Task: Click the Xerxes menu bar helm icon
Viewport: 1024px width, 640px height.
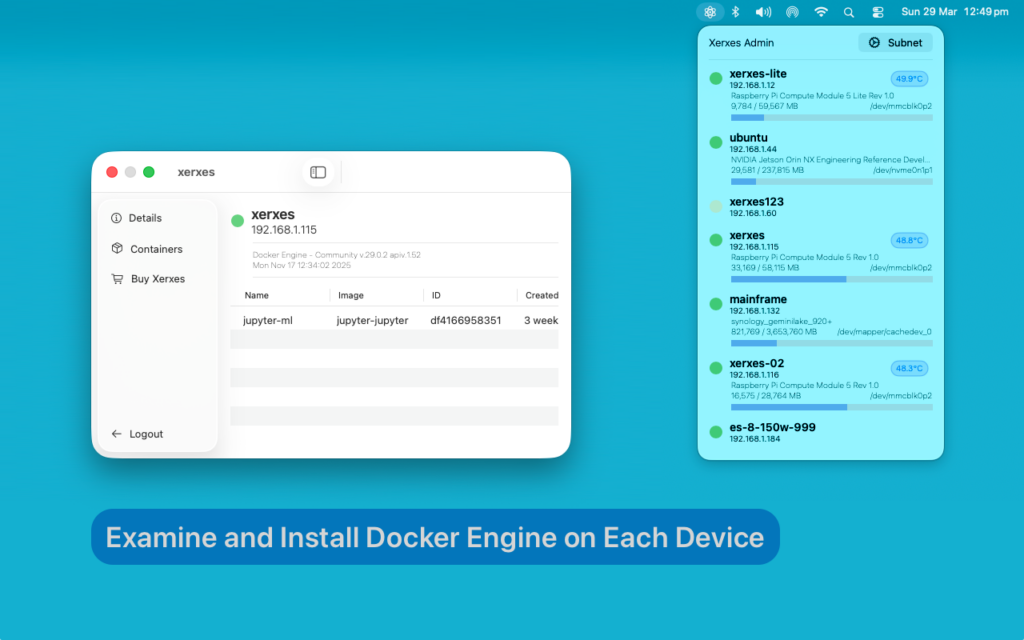Action: point(710,12)
